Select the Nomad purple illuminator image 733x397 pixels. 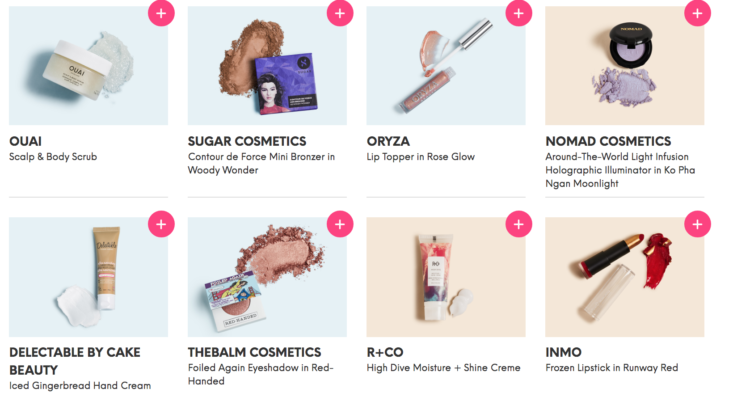[625, 65]
